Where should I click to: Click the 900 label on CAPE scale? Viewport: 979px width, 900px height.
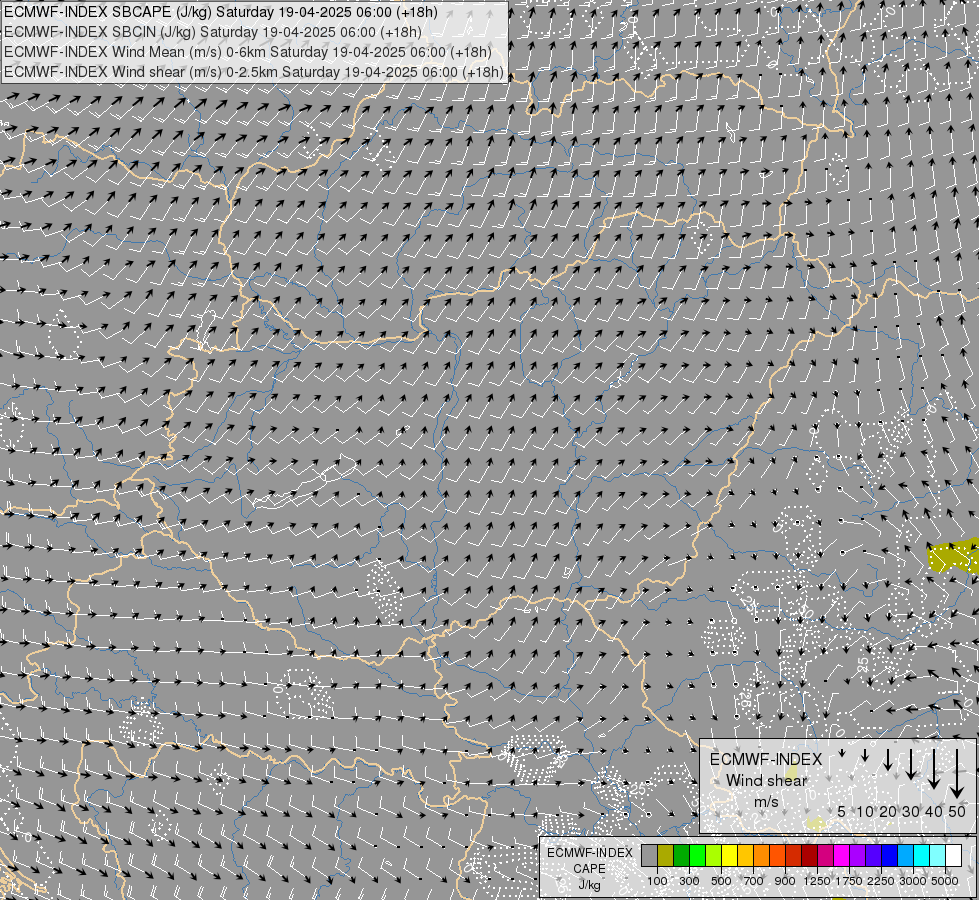(785, 881)
